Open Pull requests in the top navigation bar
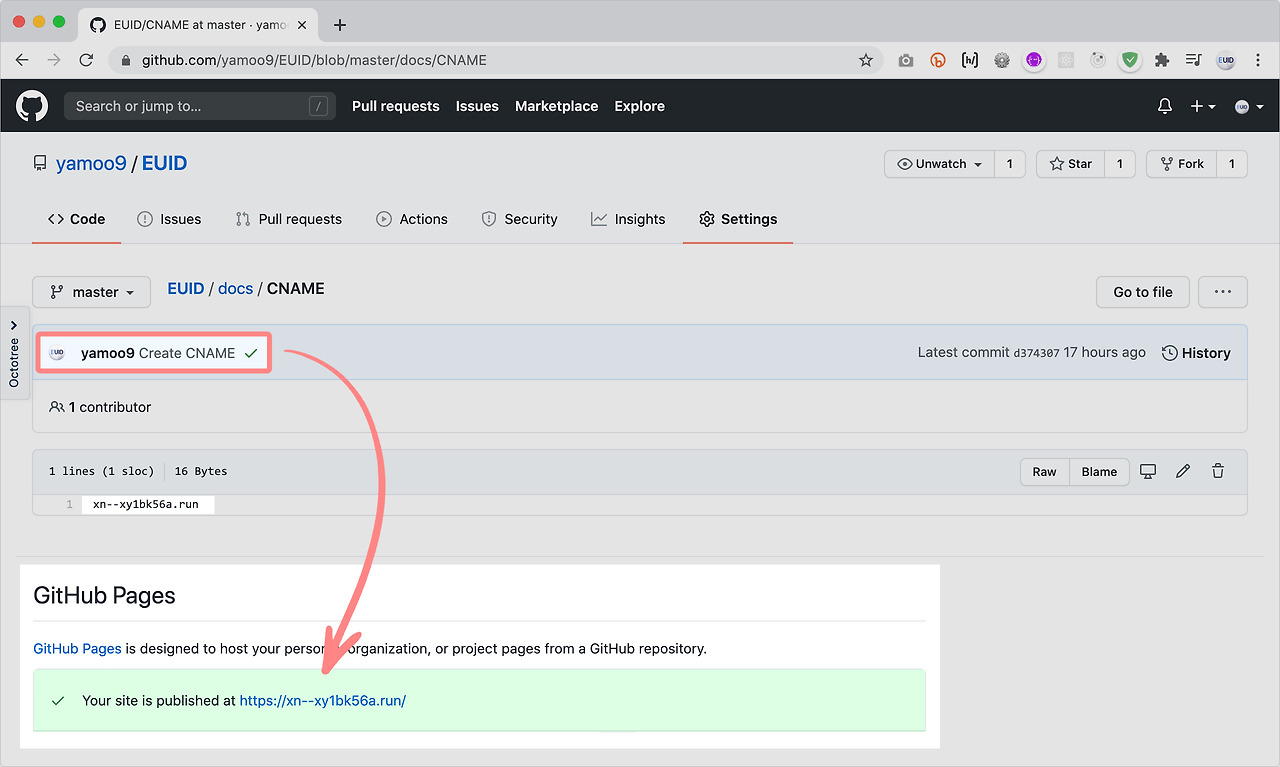The width and height of the screenshot is (1280, 767). (396, 106)
